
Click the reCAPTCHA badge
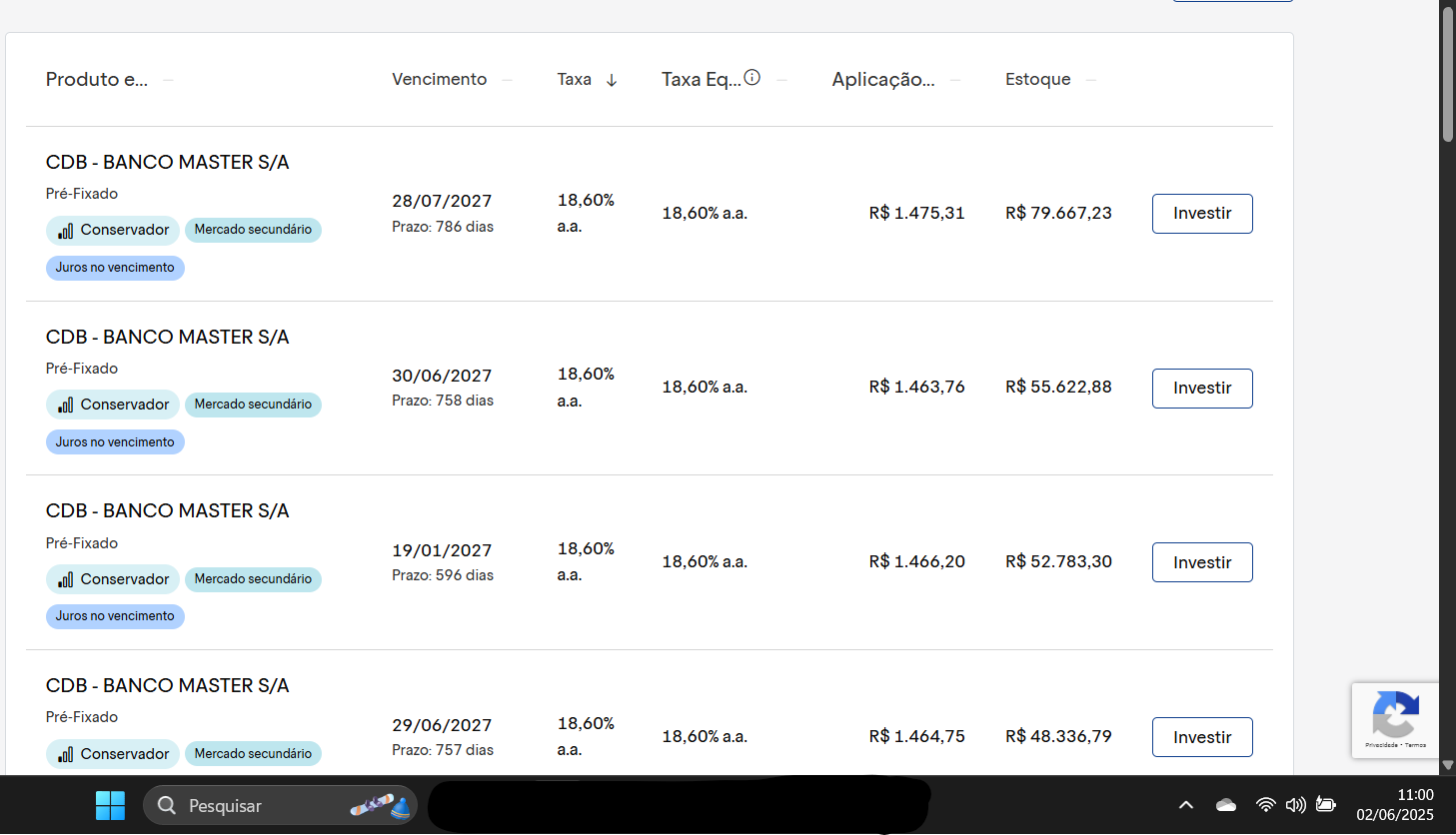coord(1395,720)
